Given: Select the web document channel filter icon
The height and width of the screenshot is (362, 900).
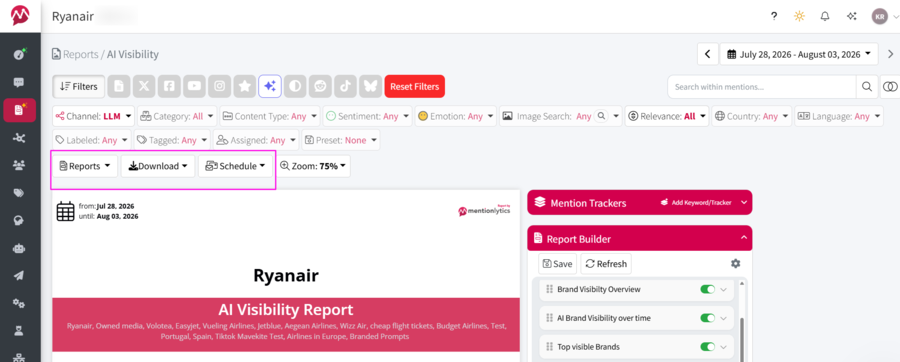Looking at the screenshot, I should point(119,86).
